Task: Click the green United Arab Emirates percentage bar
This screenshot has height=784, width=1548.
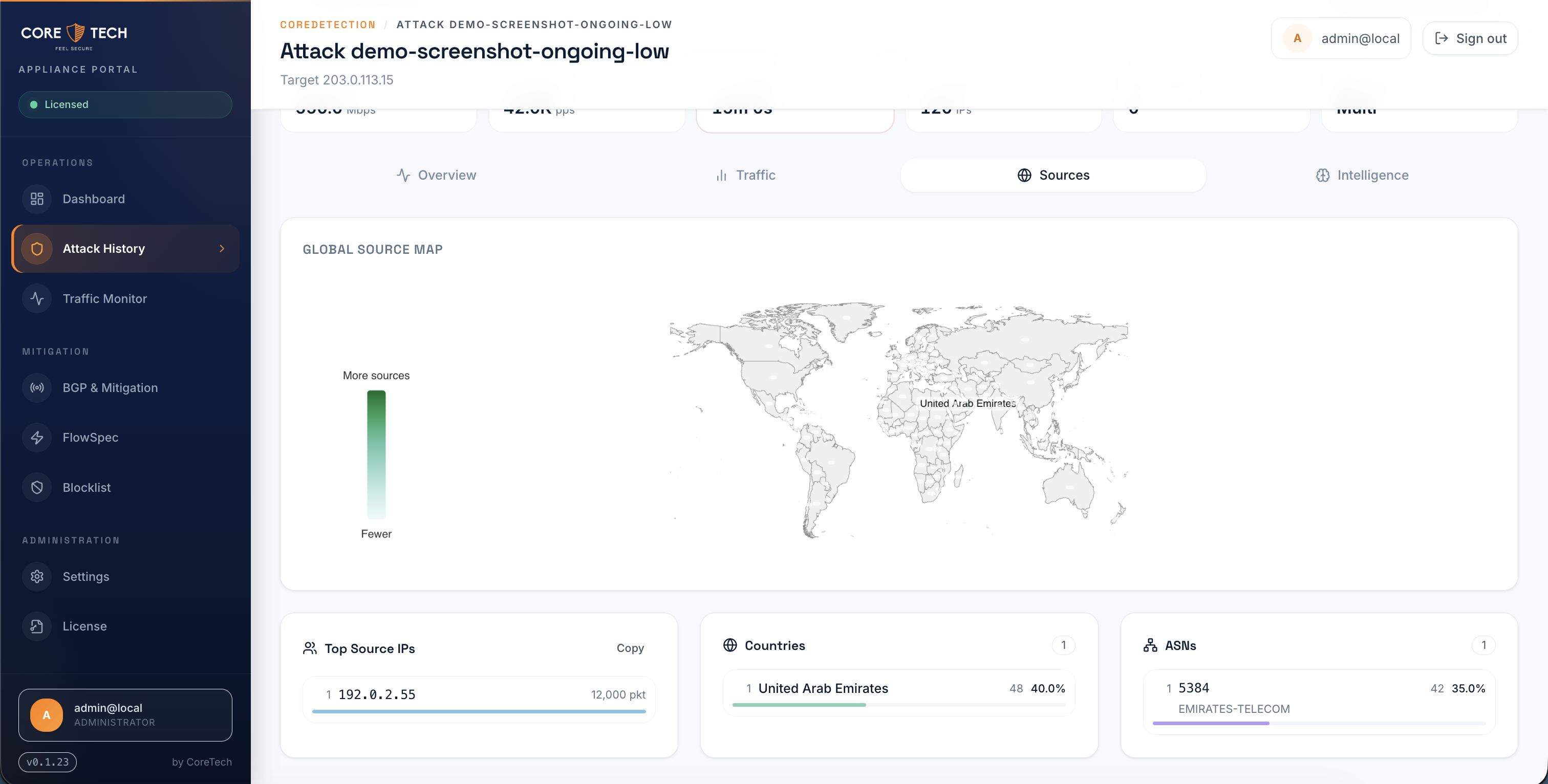Action: 799,705
